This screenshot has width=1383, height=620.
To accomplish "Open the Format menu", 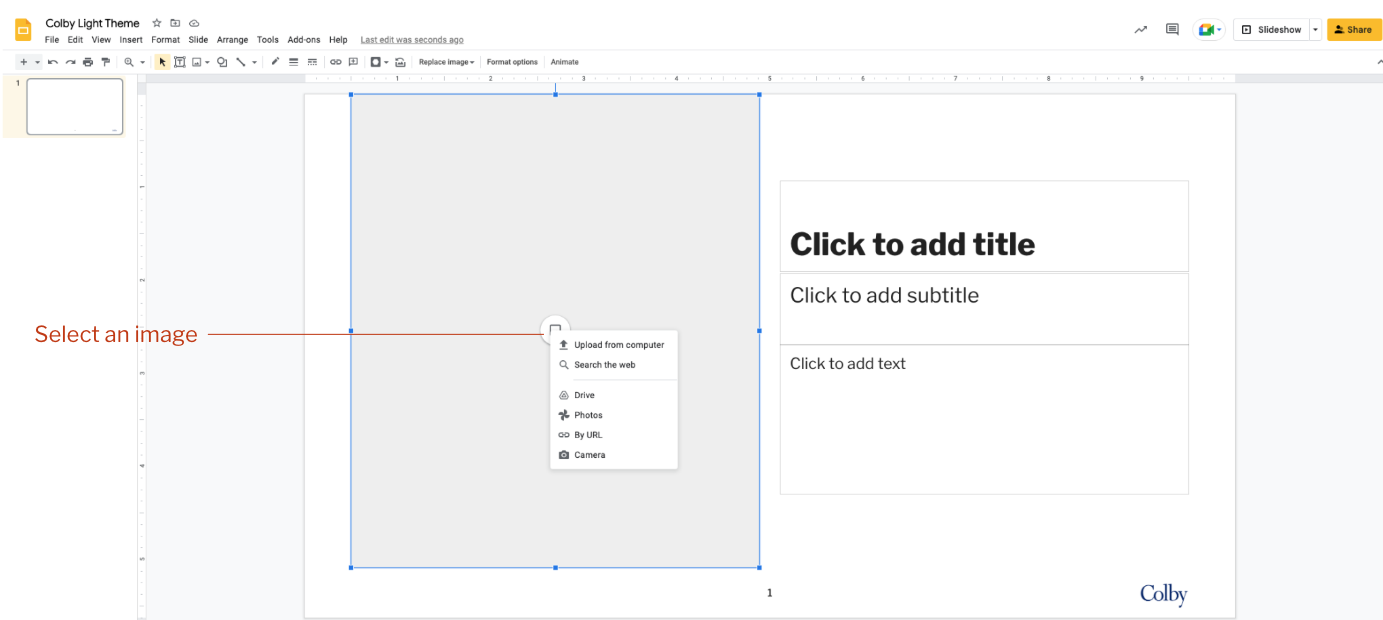I will [166, 40].
